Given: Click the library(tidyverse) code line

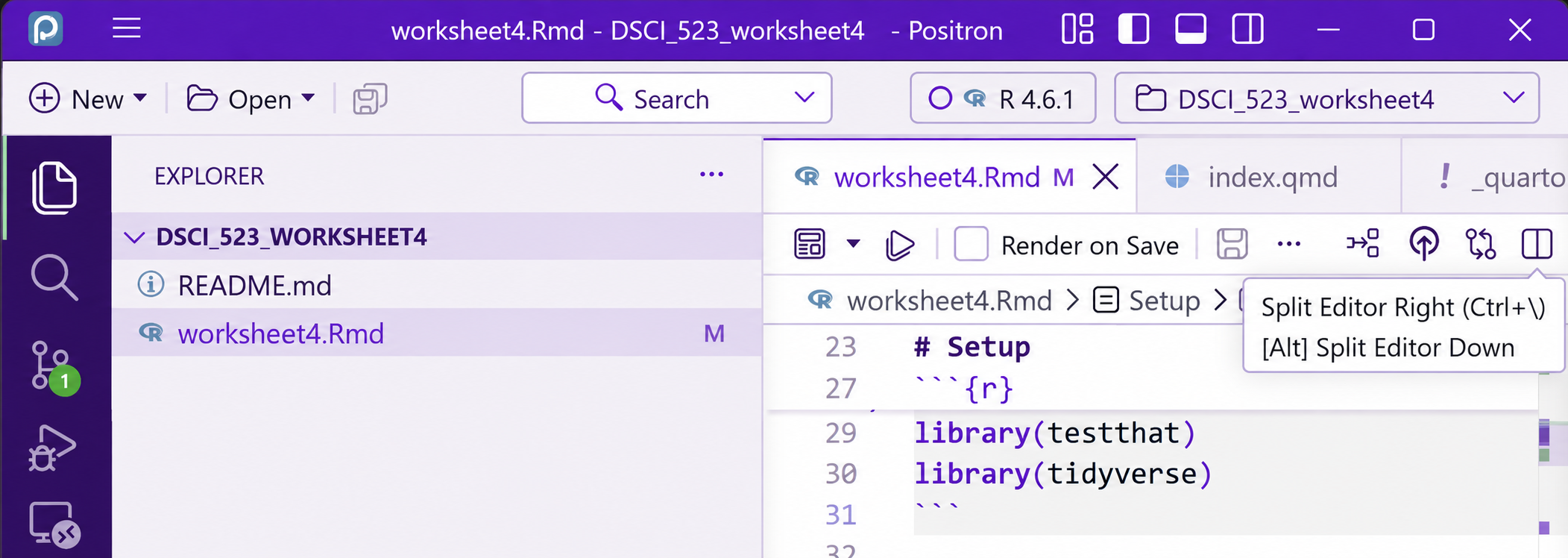Looking at the screenshot, I should pos(1063,474).
